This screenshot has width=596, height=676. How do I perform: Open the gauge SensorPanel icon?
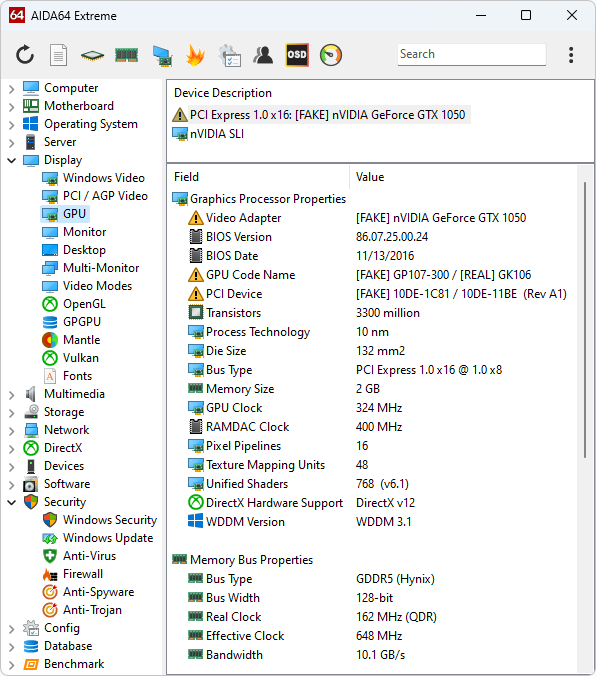point(331,55)
